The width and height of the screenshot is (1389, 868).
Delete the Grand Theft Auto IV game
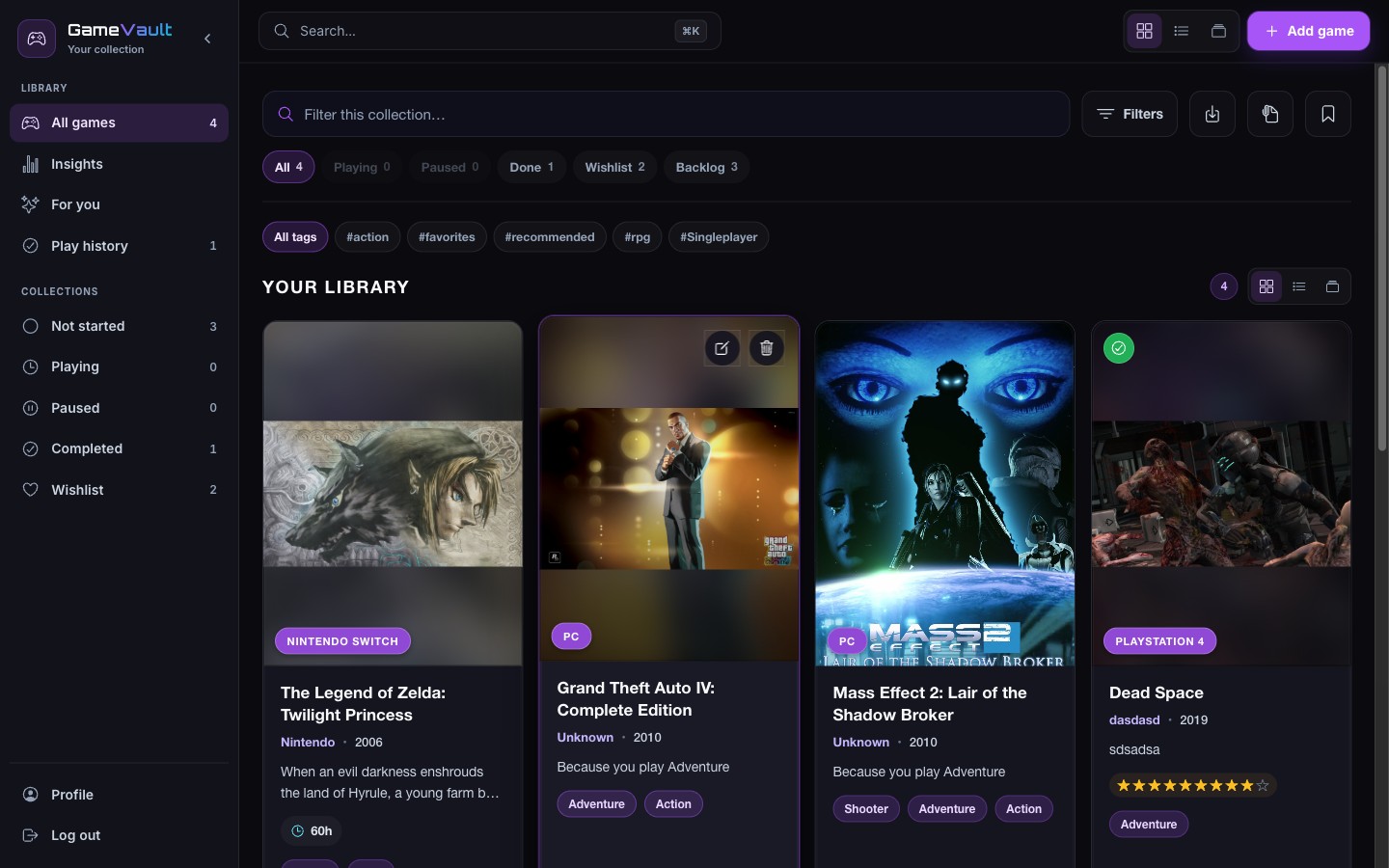[767, 348]
